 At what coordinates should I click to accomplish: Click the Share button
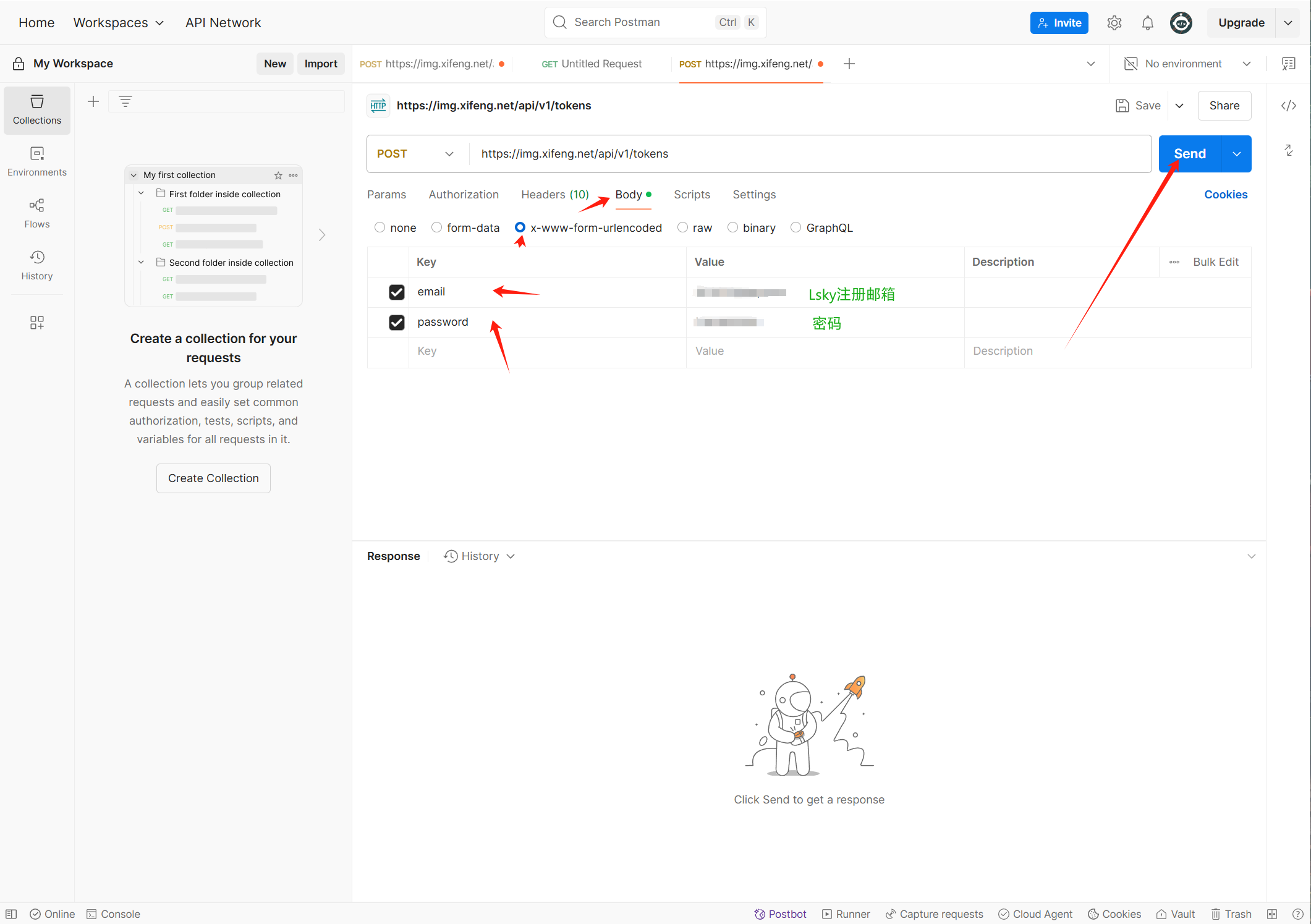tap(1224, 106)
